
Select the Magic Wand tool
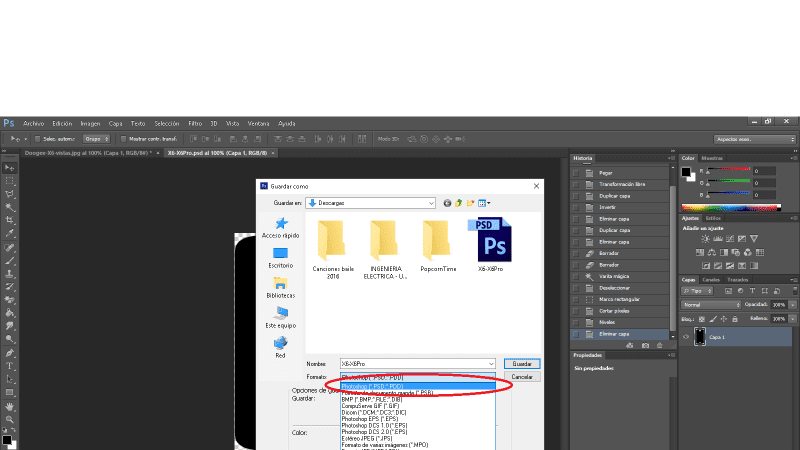coord(10,208)
